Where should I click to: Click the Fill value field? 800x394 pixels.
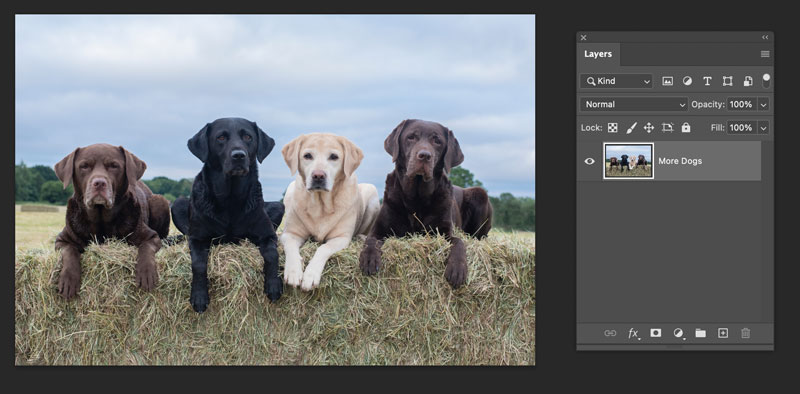[x=742, y=128]
